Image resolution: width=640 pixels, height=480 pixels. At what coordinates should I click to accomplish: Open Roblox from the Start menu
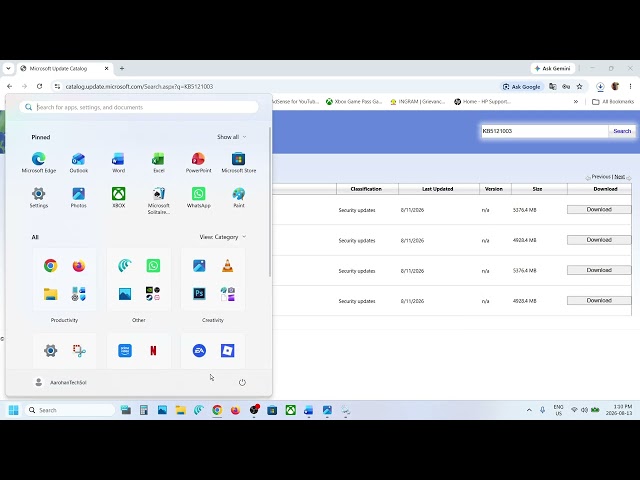click(x=227, y=351)
